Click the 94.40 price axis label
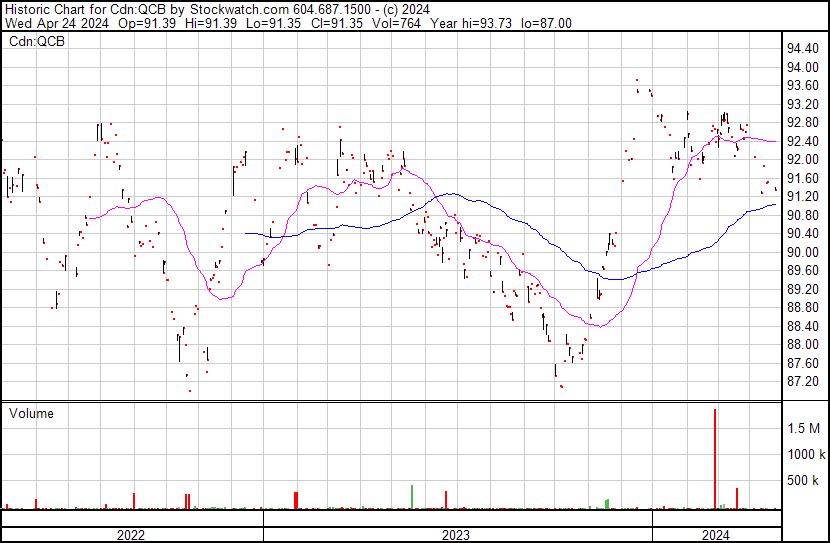 (x=802, y=49)
